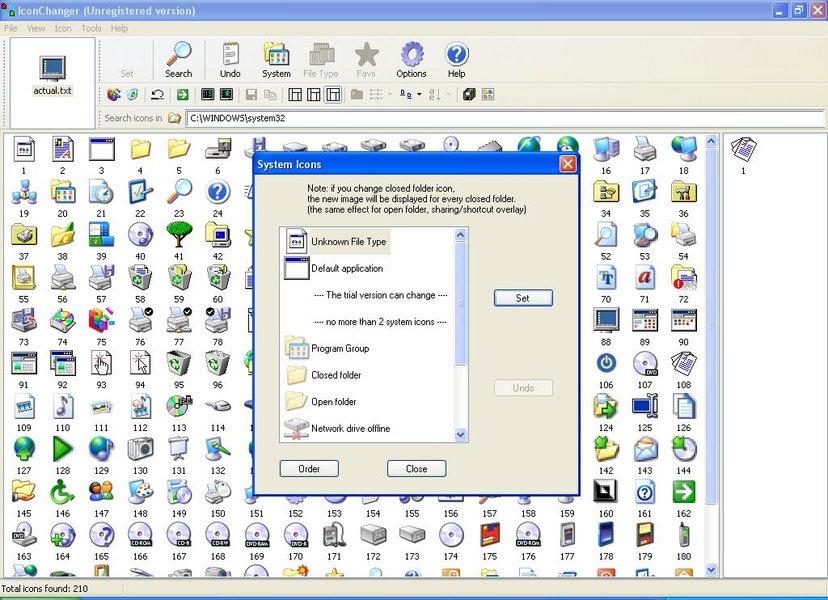Viewport: 828px width, 600px height.
Task: Open the Tools menu
Action: coord(91,28)
